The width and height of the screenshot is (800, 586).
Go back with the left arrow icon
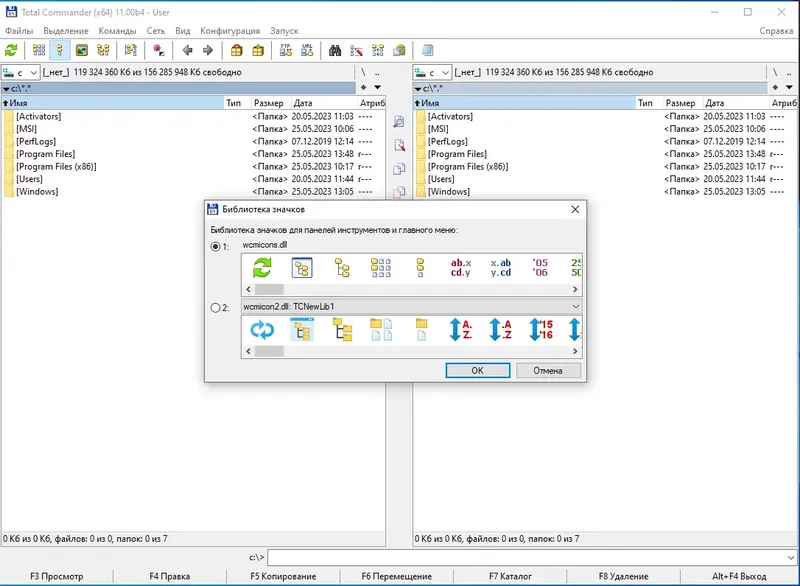coord(187,50)
